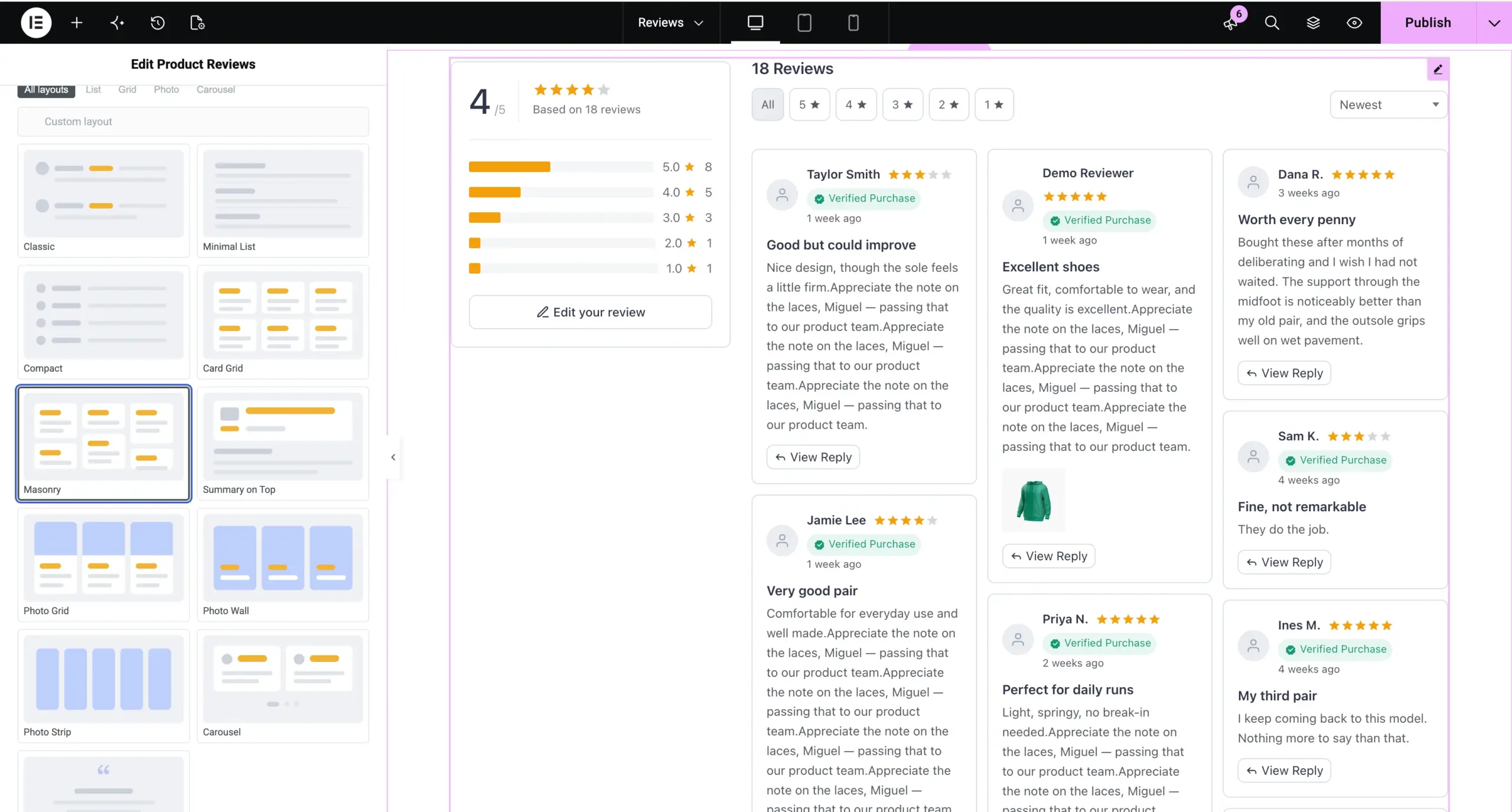Filter reviews by 3 stars
This screenshot has height=812, width=1512.
pos(902,105)
